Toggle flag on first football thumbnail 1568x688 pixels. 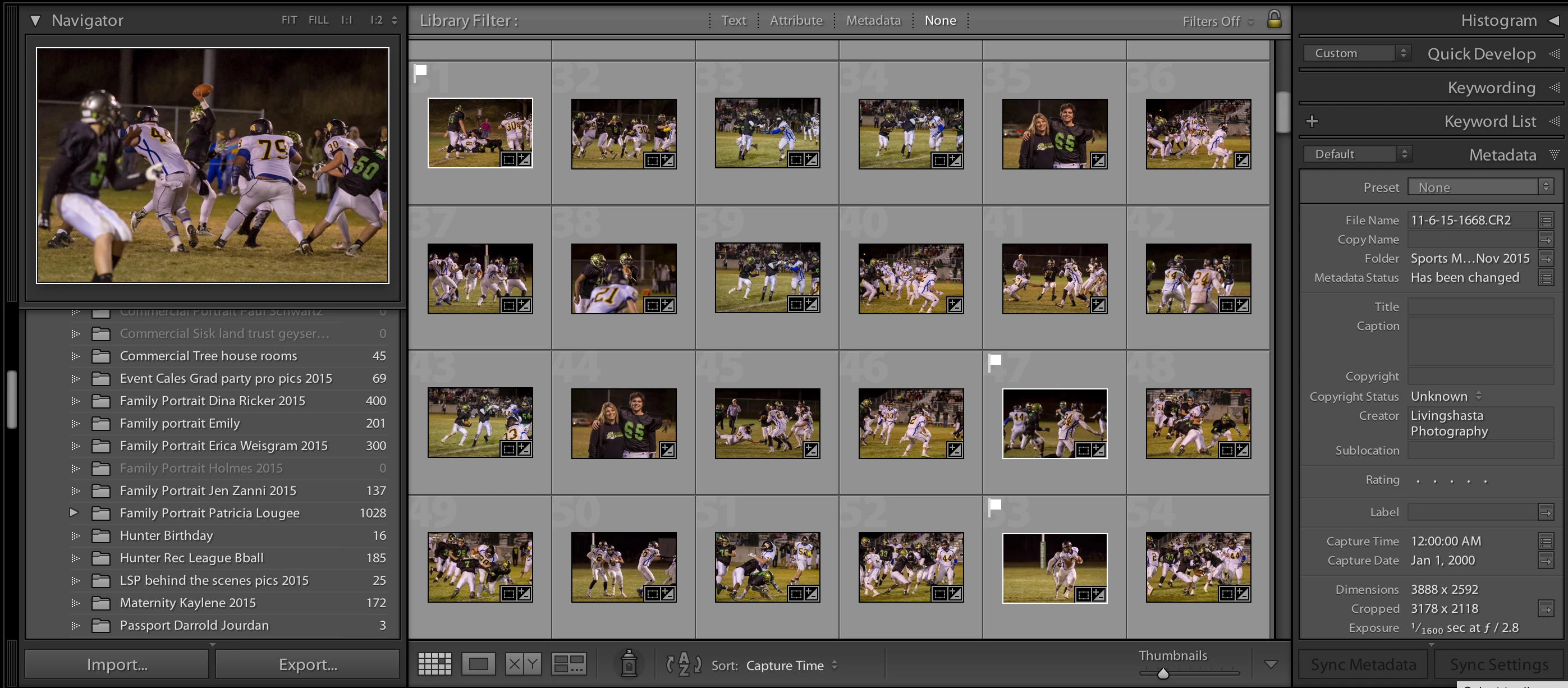(420, 71)
